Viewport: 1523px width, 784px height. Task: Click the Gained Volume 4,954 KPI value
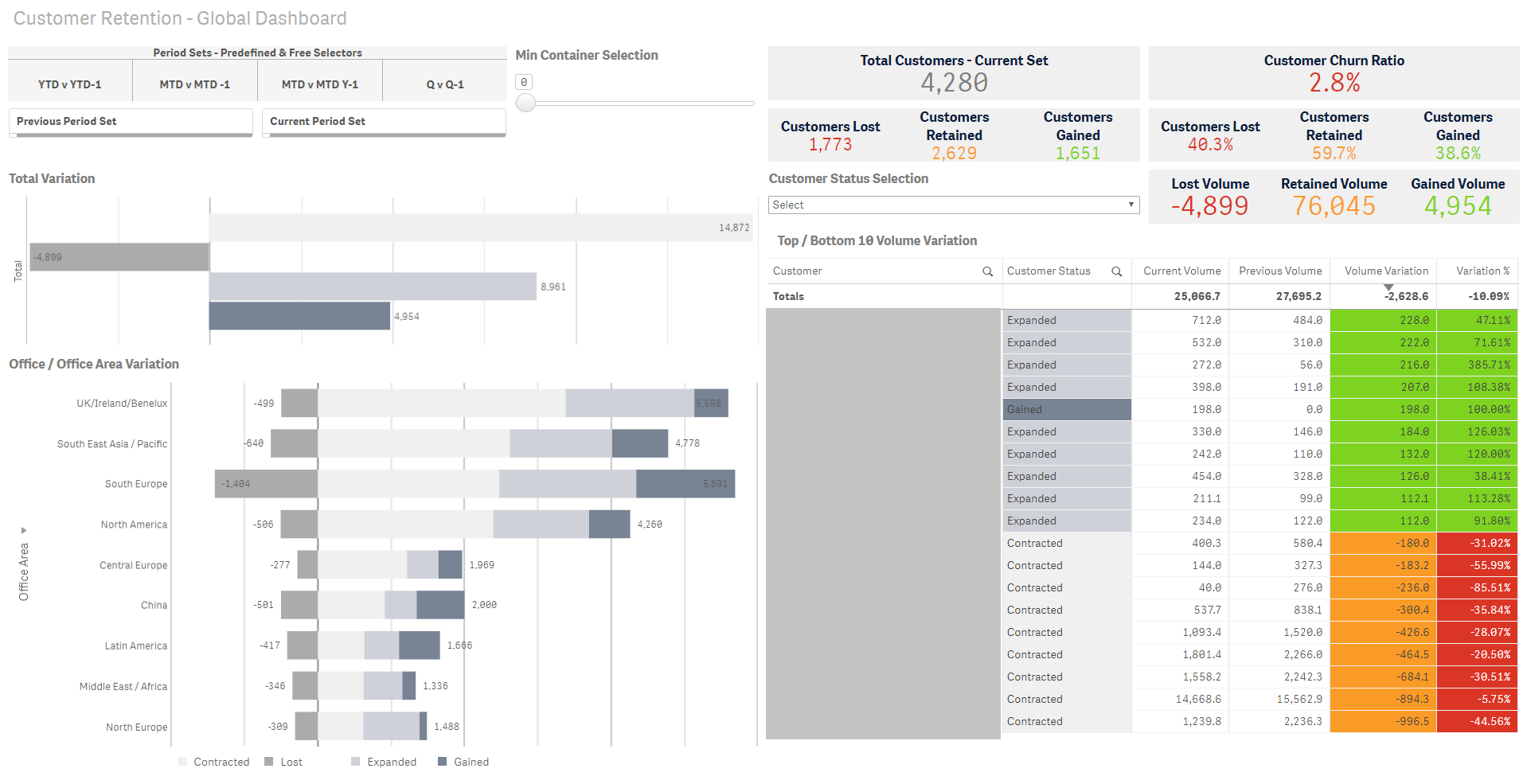tap(1458, 206)
